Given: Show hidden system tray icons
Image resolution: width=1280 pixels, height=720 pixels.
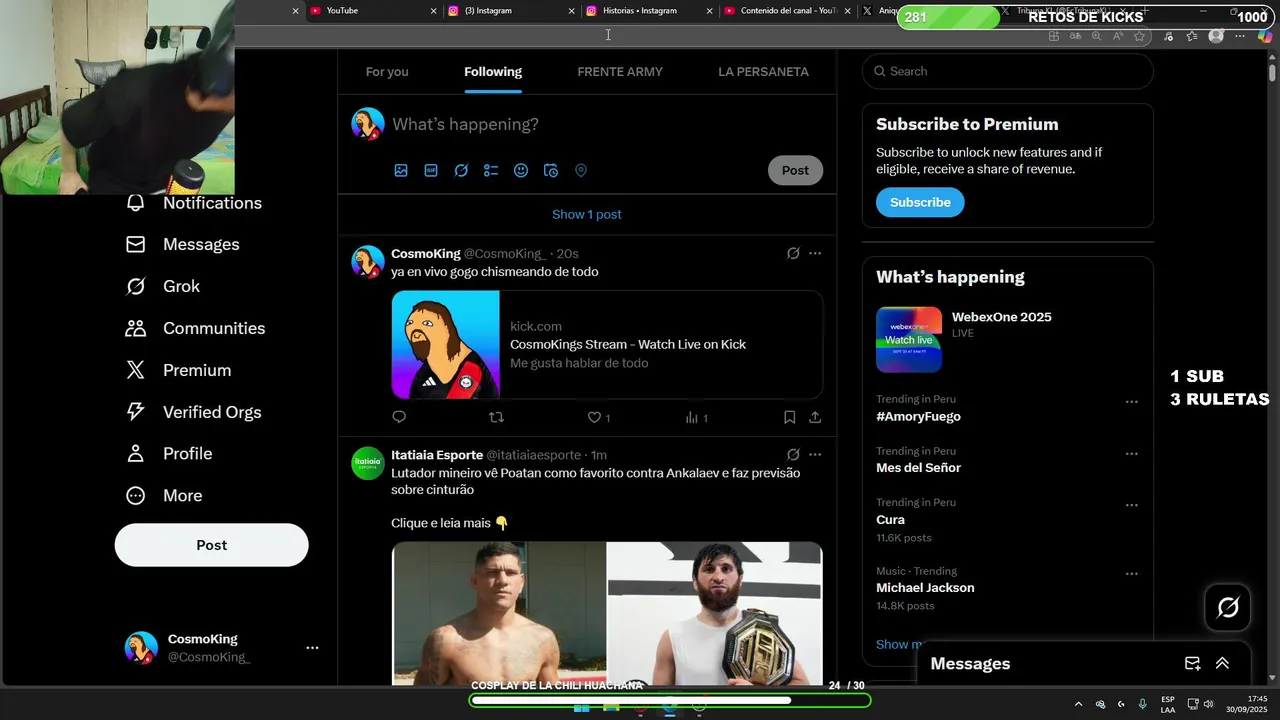Looking at the screenshot, I should [x=1078, y=704].
